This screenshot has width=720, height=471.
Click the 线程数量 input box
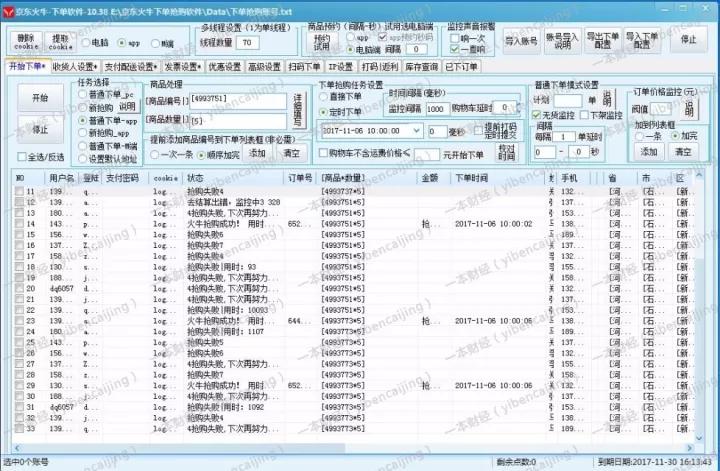pyautogui.click(x=248, y=43)
